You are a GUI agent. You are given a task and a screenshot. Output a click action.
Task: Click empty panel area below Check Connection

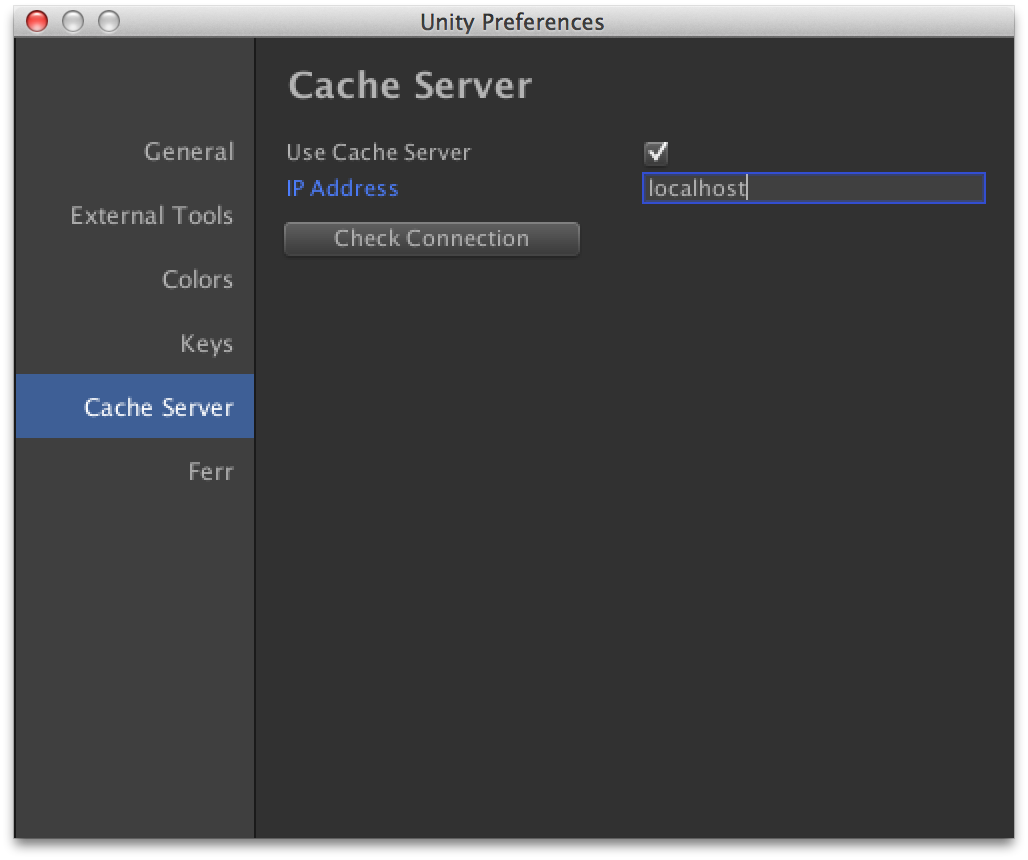635,544
